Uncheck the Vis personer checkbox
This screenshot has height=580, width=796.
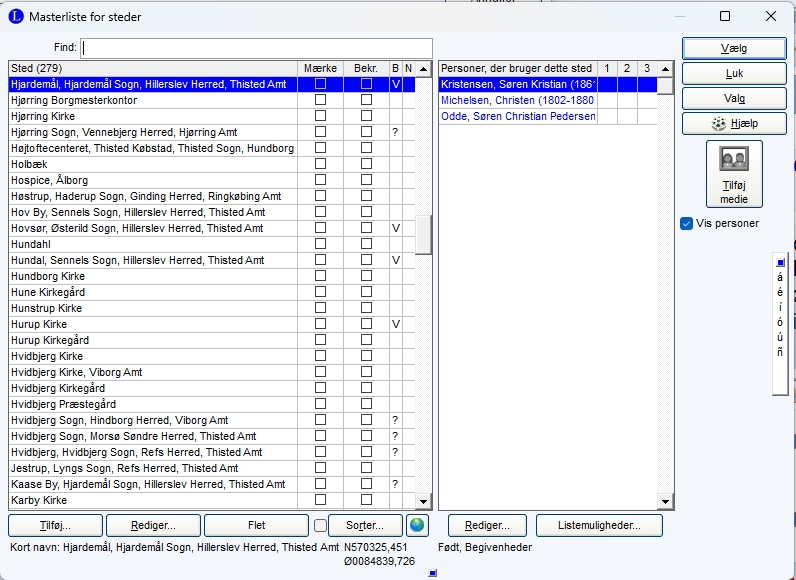point(686,224)
